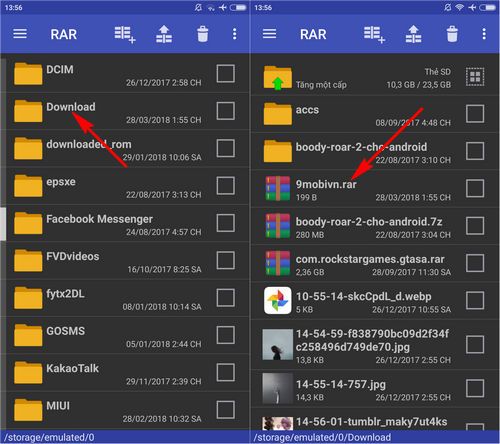Tap left screen scrollbar handle
The image size is (500, 444).
pyautogui.click(x=3, y=224)
